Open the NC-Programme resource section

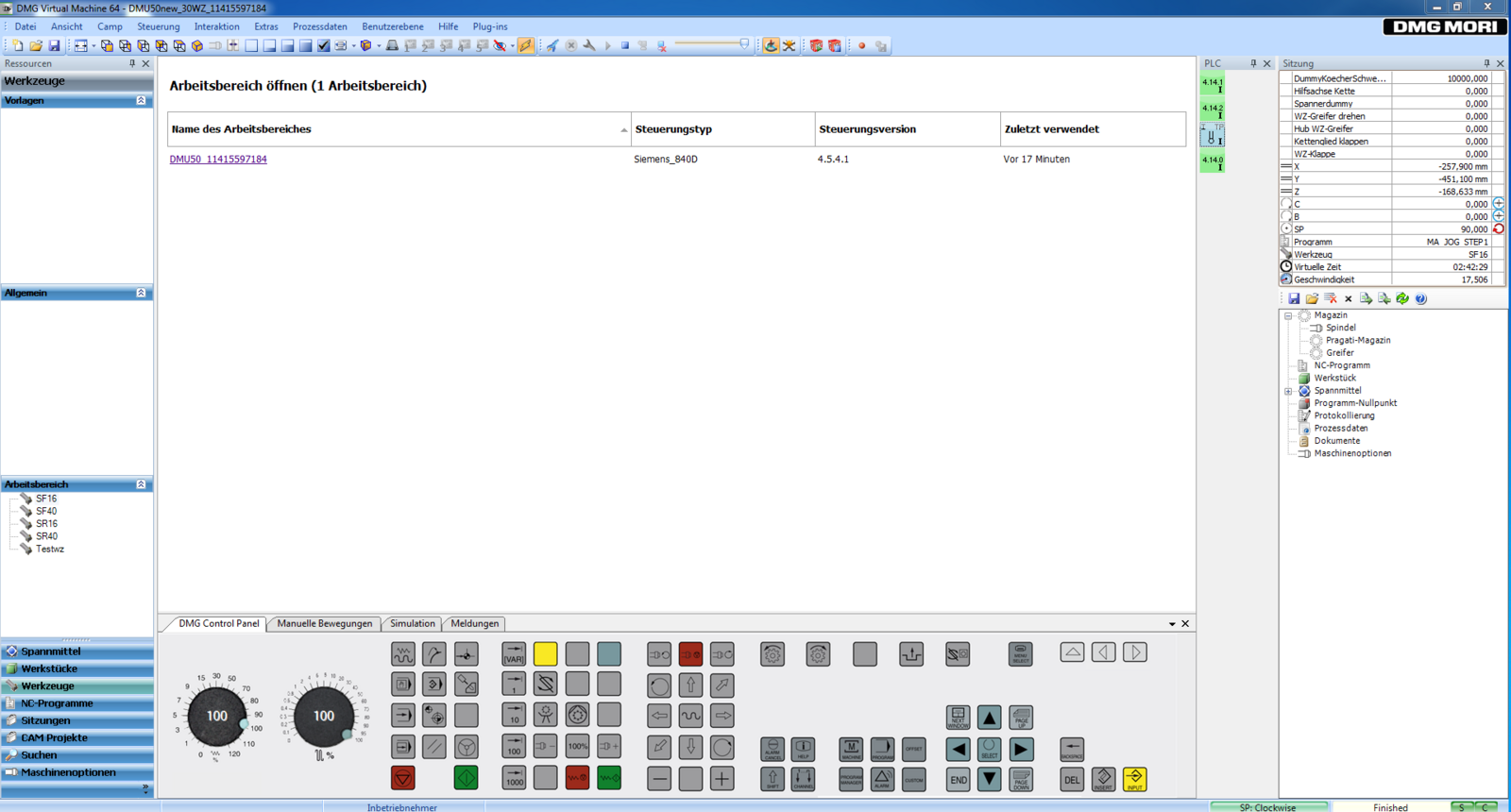pyautogui.click(x=57, y=703)
